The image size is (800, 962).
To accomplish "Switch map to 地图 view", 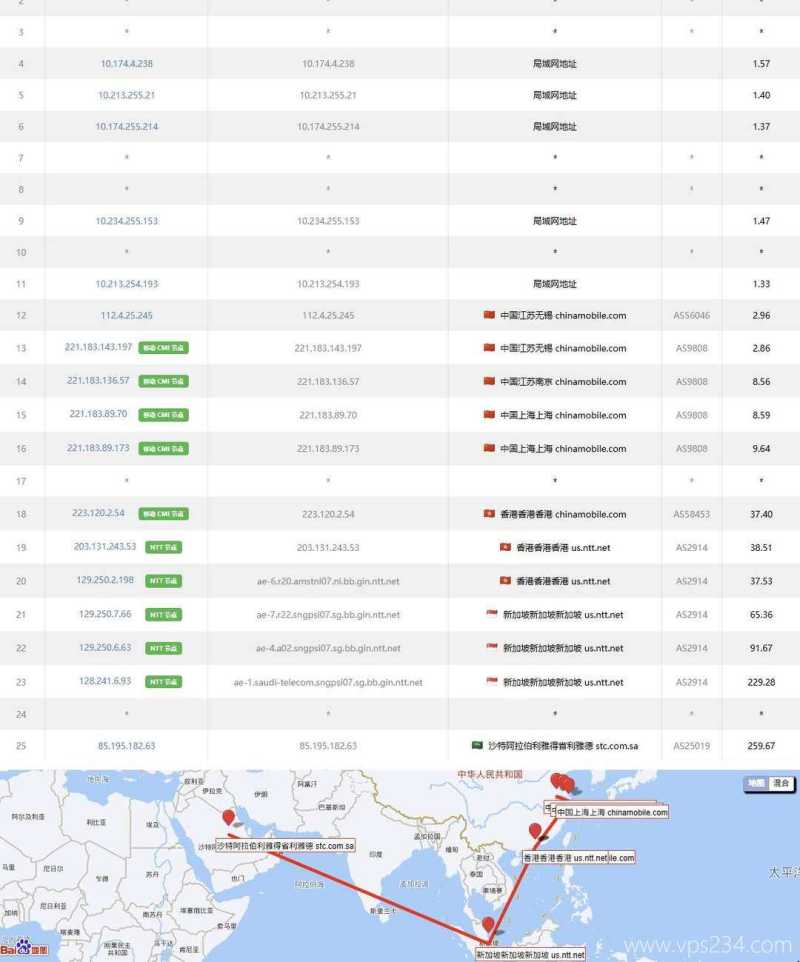I will point(755,783).
